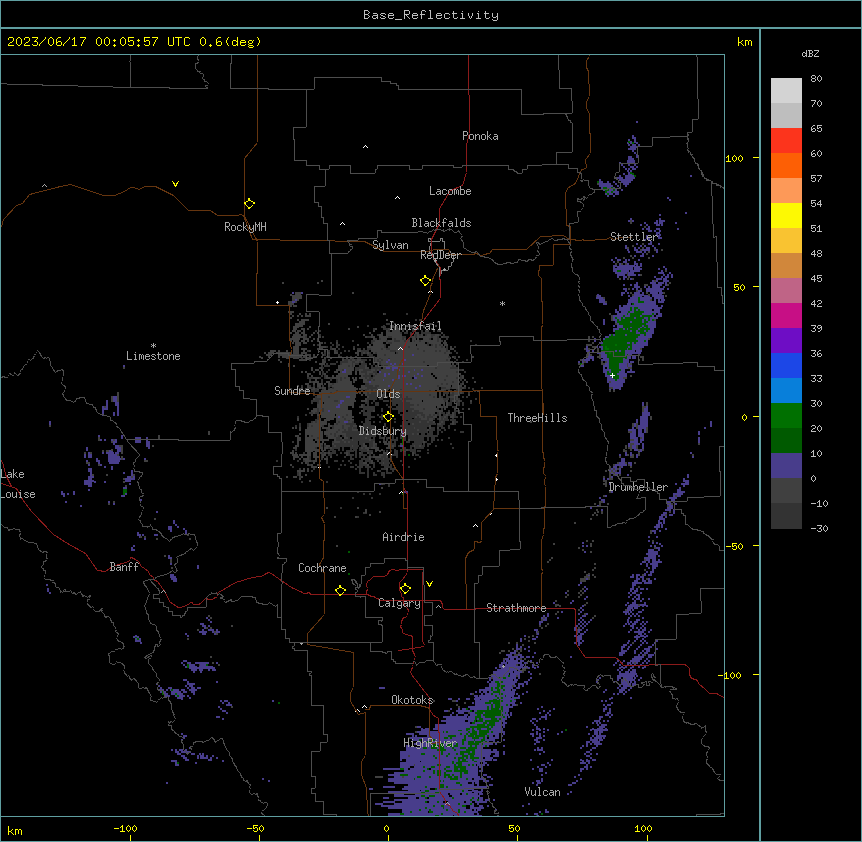The width and height of the screenshot is (862, 842).
Task: Select the Lake Louise label
Action: [18, 484]
